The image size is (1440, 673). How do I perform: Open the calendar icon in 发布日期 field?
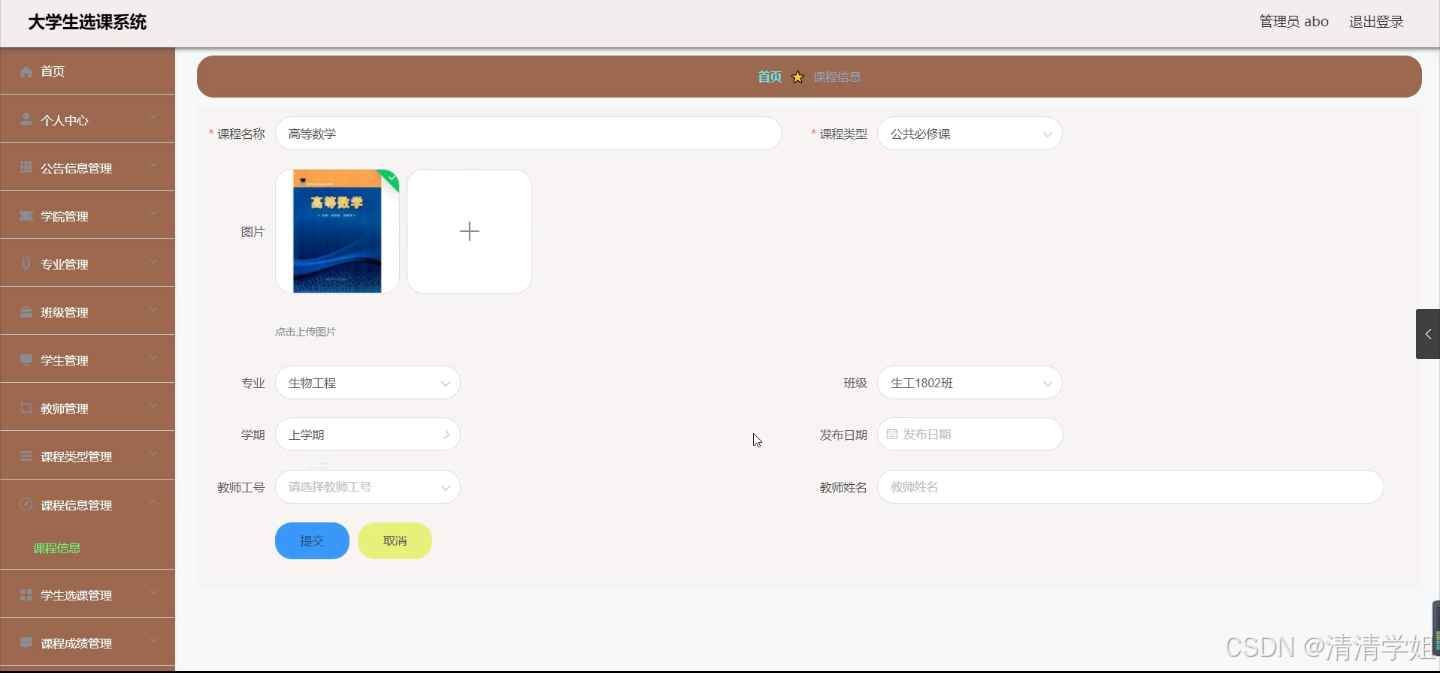pyautogui.click(x=894, y=434)
